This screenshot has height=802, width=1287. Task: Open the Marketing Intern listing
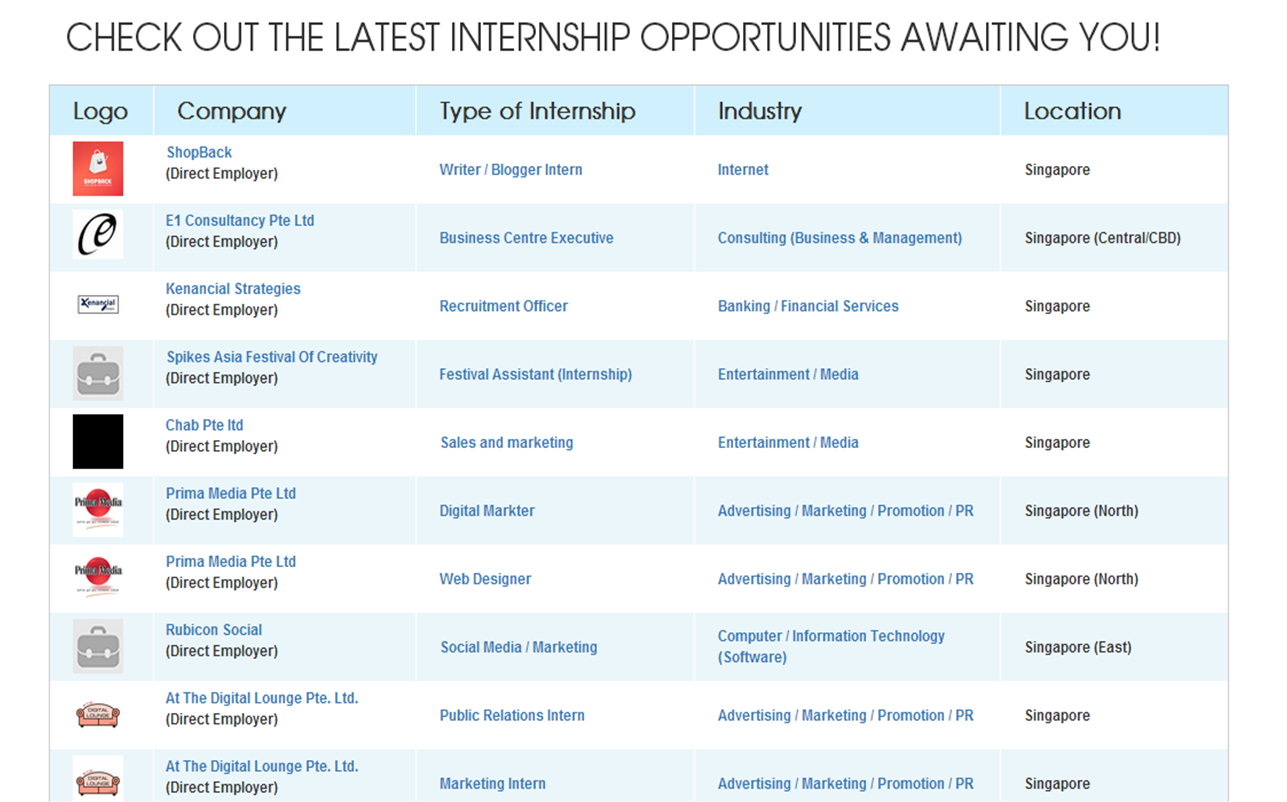(493, 784)
